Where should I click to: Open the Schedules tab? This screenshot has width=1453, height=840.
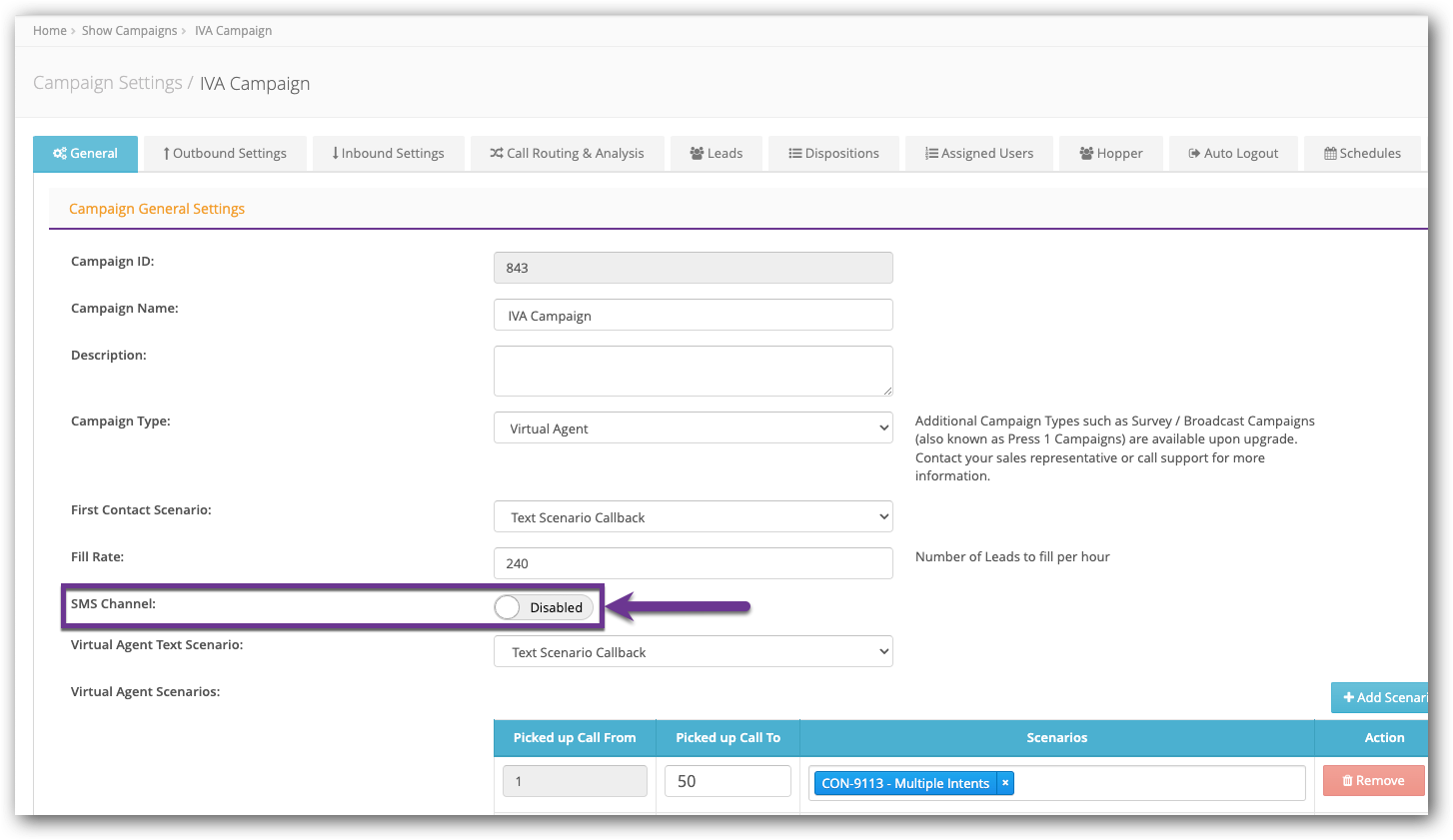[x=1362, y=153]
